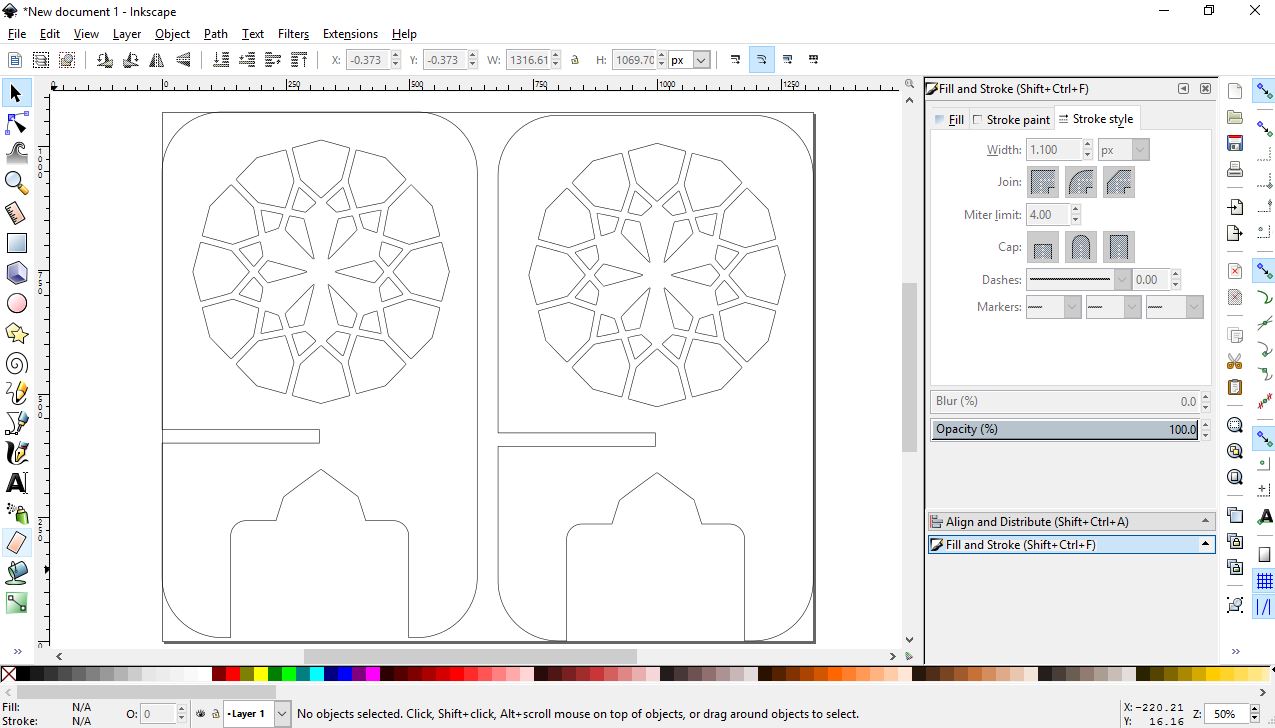Pick the yellow swatch in the palette
The height and width of the screenshot is (728, 1275).
click(x=261, y=675)
